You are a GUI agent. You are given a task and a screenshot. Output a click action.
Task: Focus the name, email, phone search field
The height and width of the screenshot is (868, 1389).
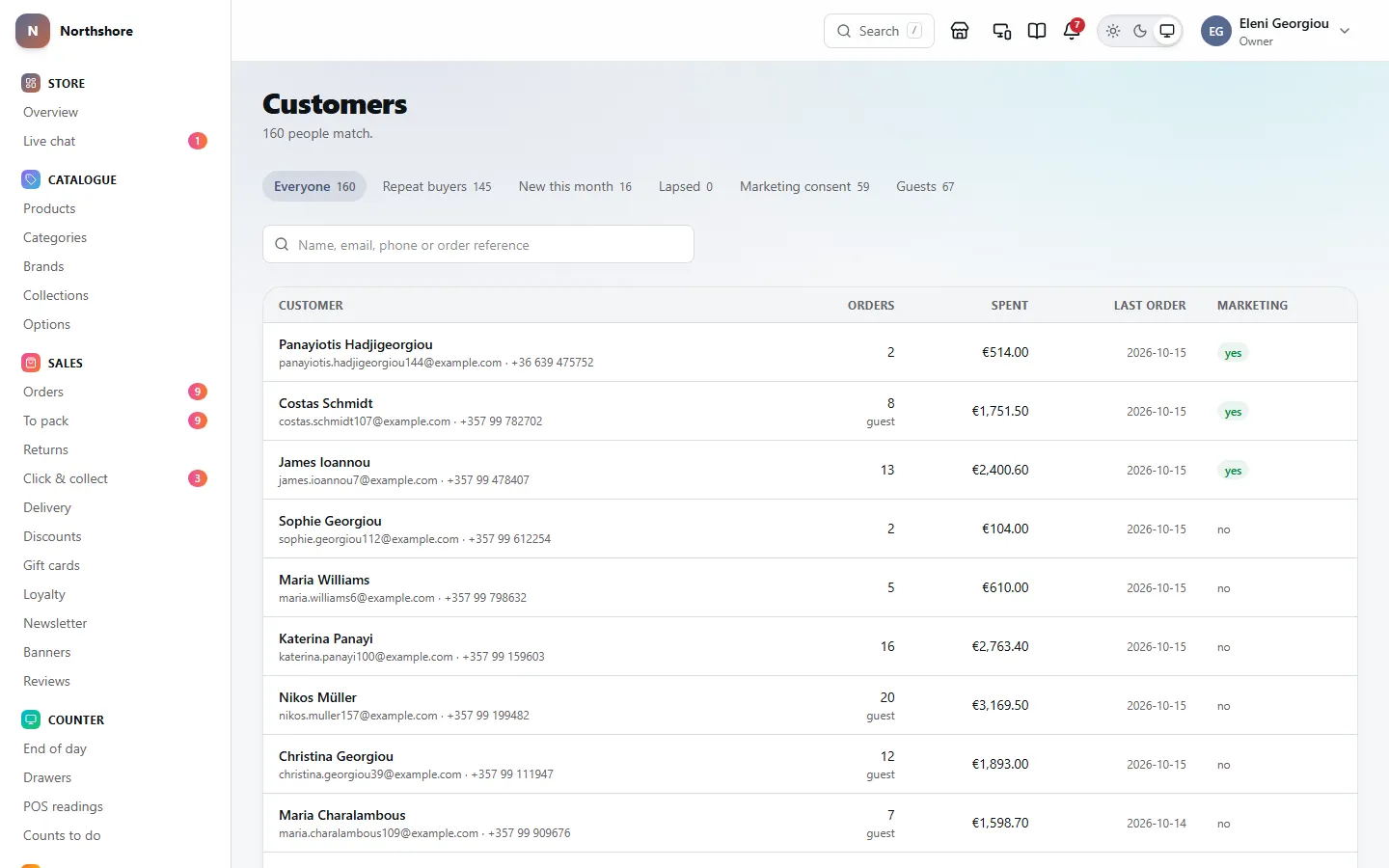478,244
